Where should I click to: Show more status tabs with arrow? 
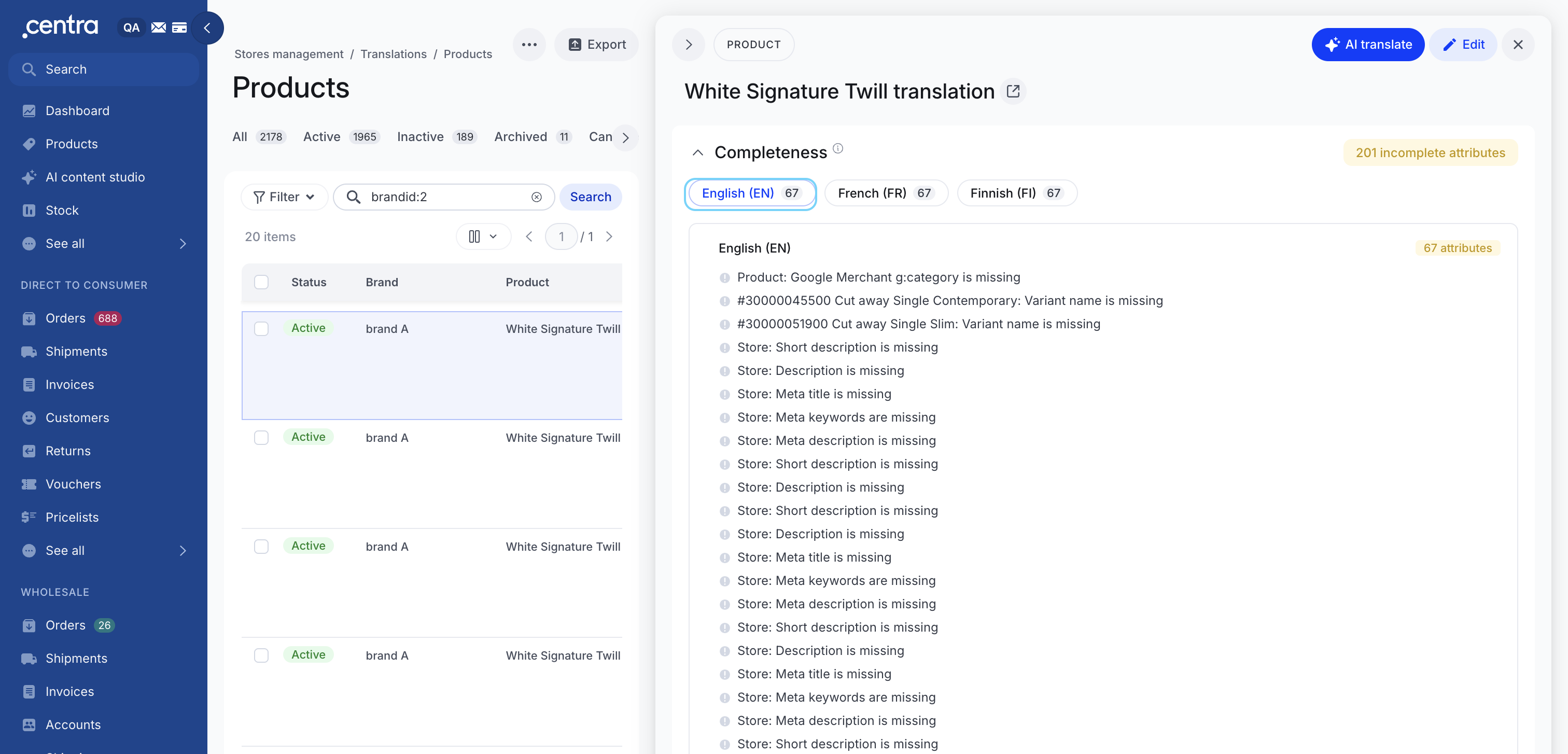coord(625,137)
